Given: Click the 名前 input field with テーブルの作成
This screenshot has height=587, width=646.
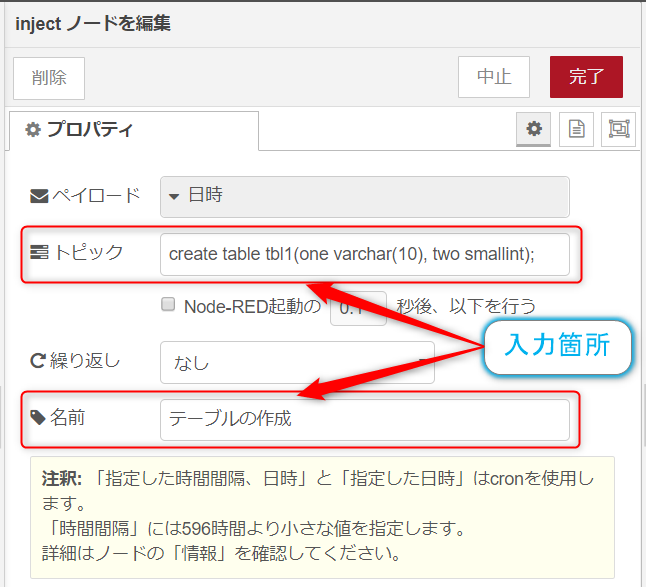Looking at the screenshot, I should click(x=365, y=420).
